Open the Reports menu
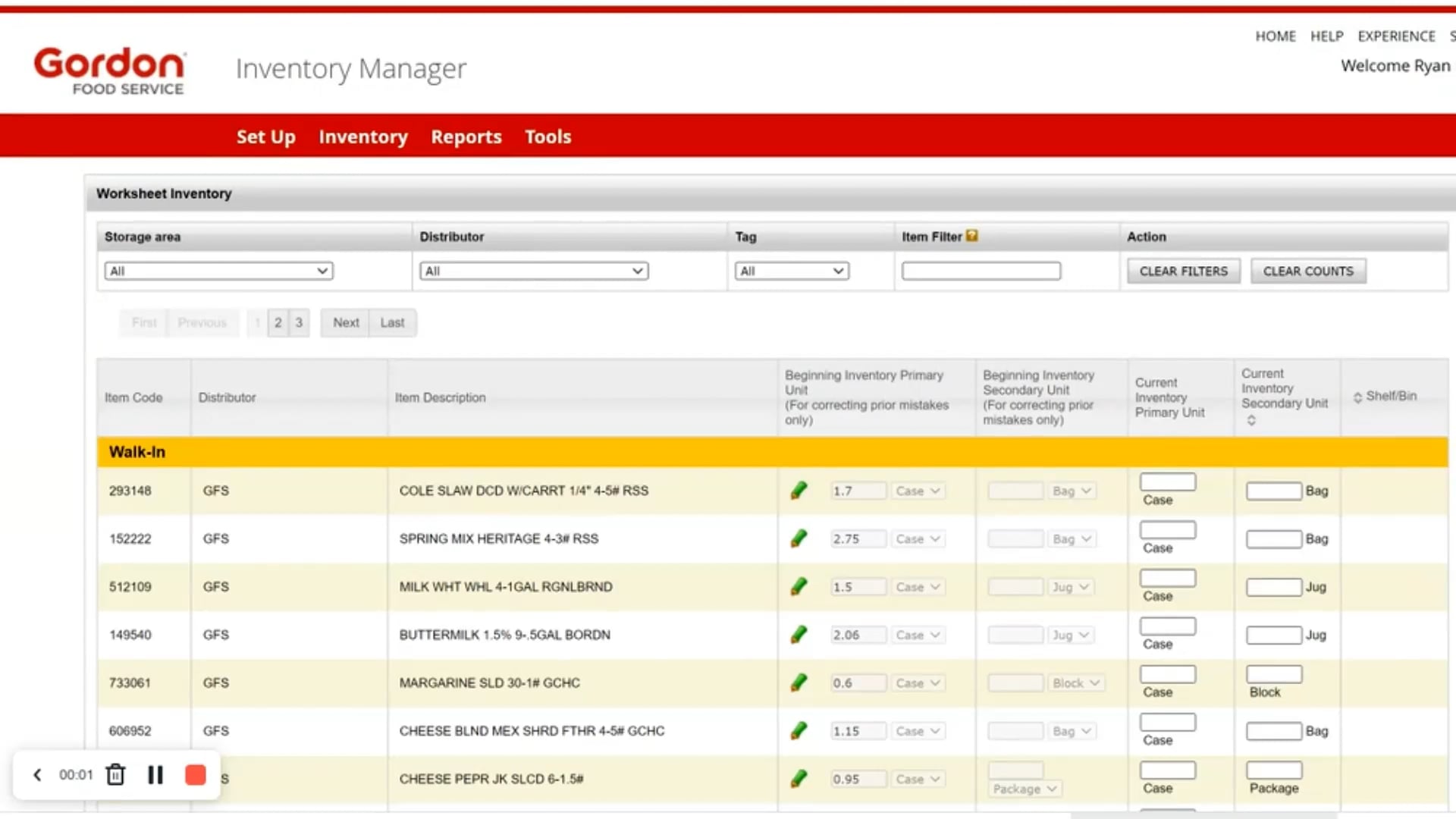 pyautogui.click(x=466, y=136)
